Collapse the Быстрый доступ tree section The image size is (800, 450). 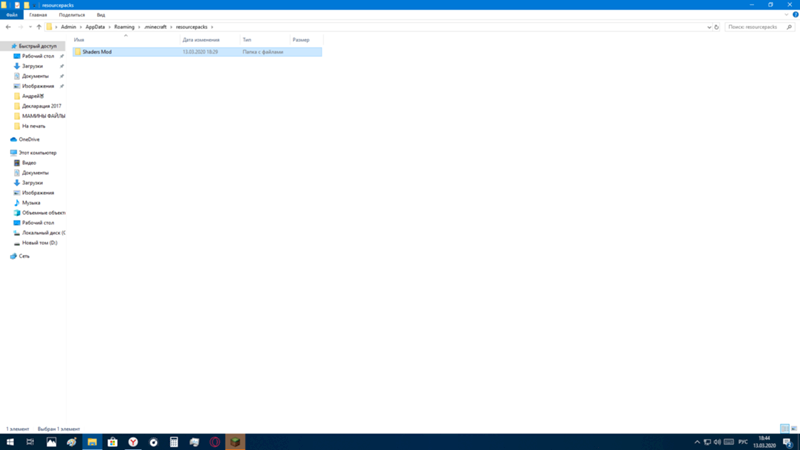pos(4,46)
